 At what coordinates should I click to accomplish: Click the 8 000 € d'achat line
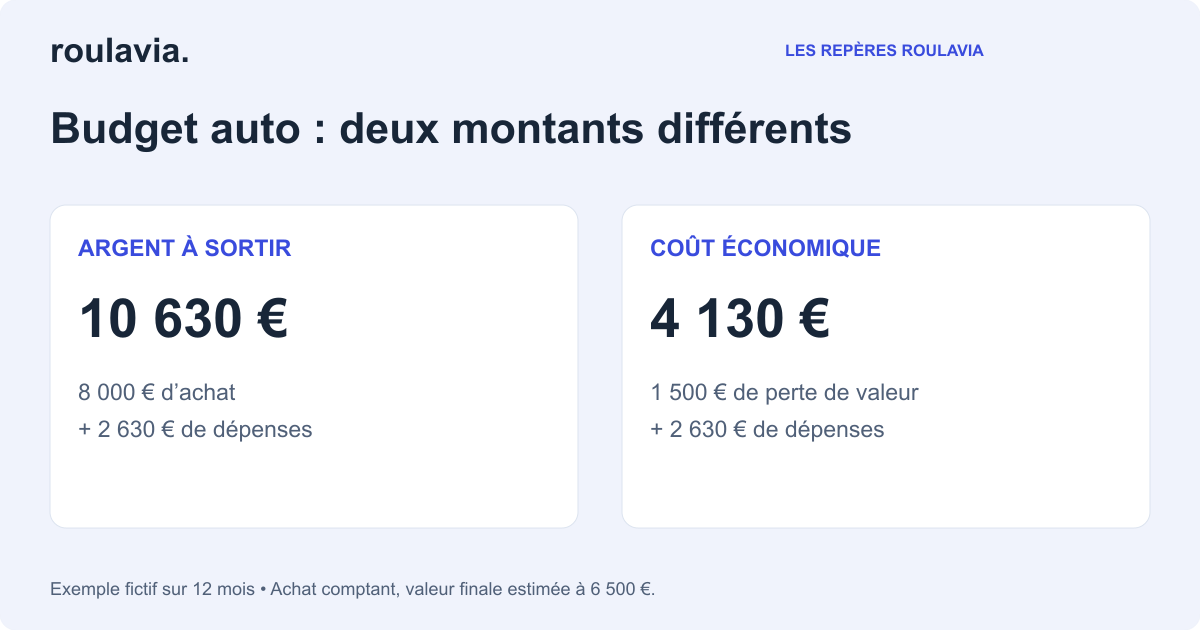pyautogui.click(x=157, y=392)
